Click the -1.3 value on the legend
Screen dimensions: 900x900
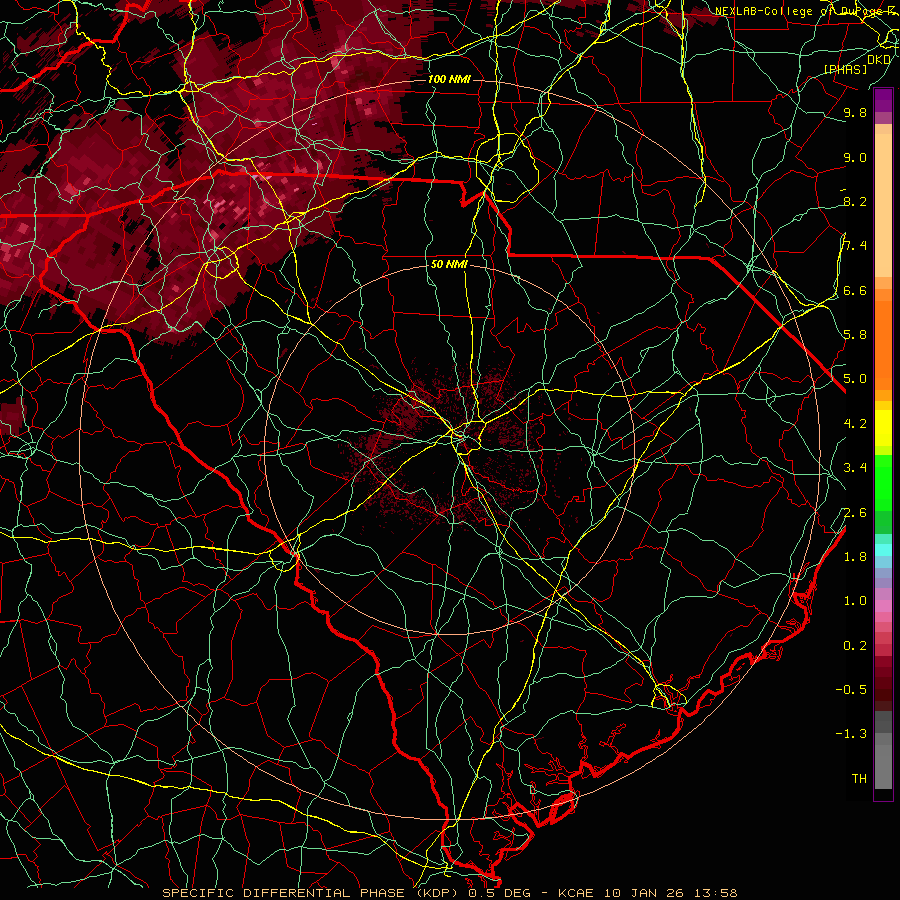click(851, 734)
